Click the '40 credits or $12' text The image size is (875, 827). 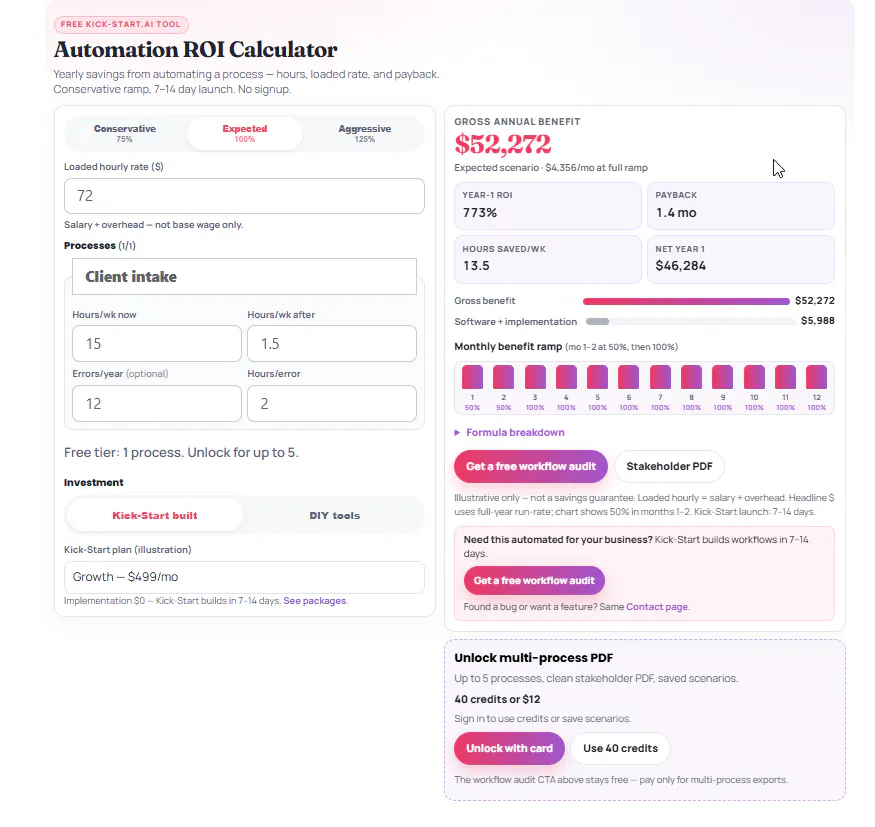[497, 699]
